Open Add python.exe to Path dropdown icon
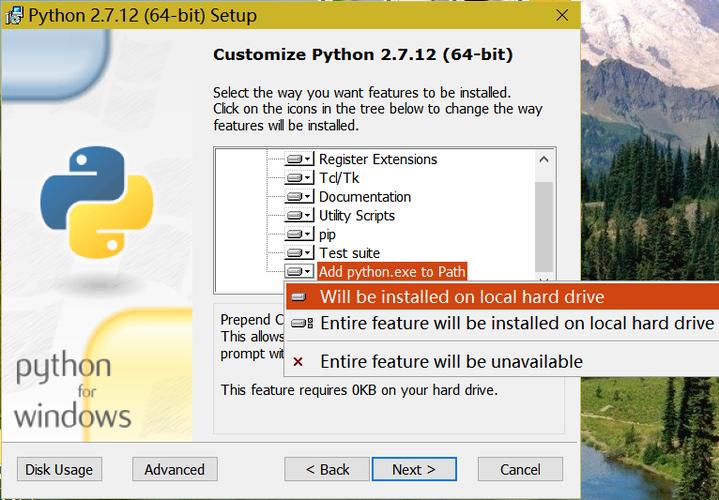Viewport: 719px width, 500px height. [299, 272]
